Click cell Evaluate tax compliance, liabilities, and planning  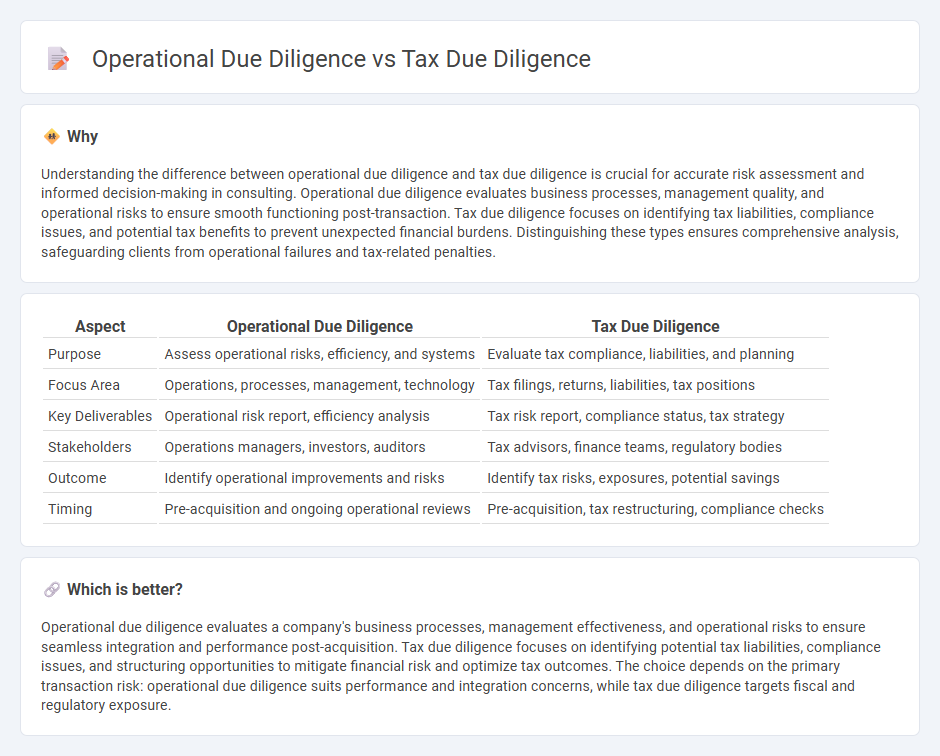[x=655, y=354]
